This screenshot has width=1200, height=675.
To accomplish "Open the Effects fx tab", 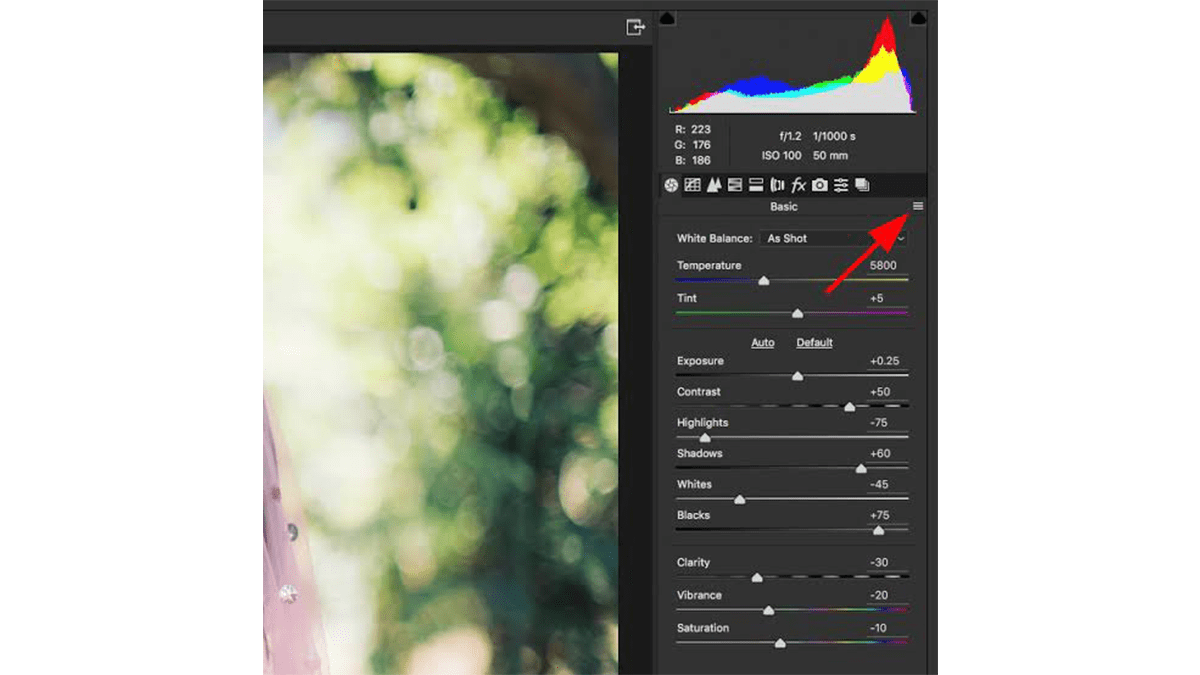I will [x=798, y=185].
